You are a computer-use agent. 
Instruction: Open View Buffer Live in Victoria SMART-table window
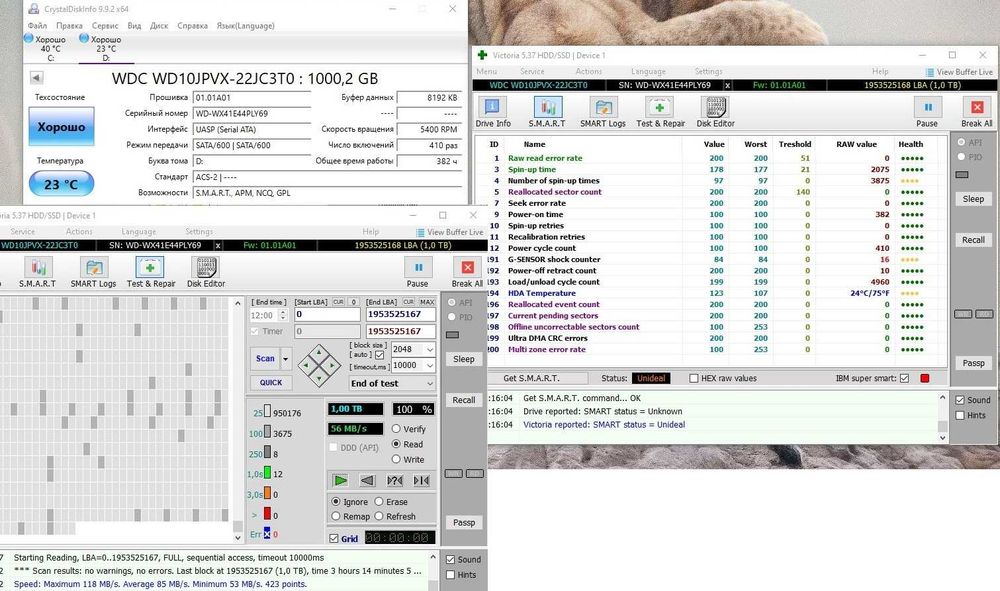coord(959,72)
